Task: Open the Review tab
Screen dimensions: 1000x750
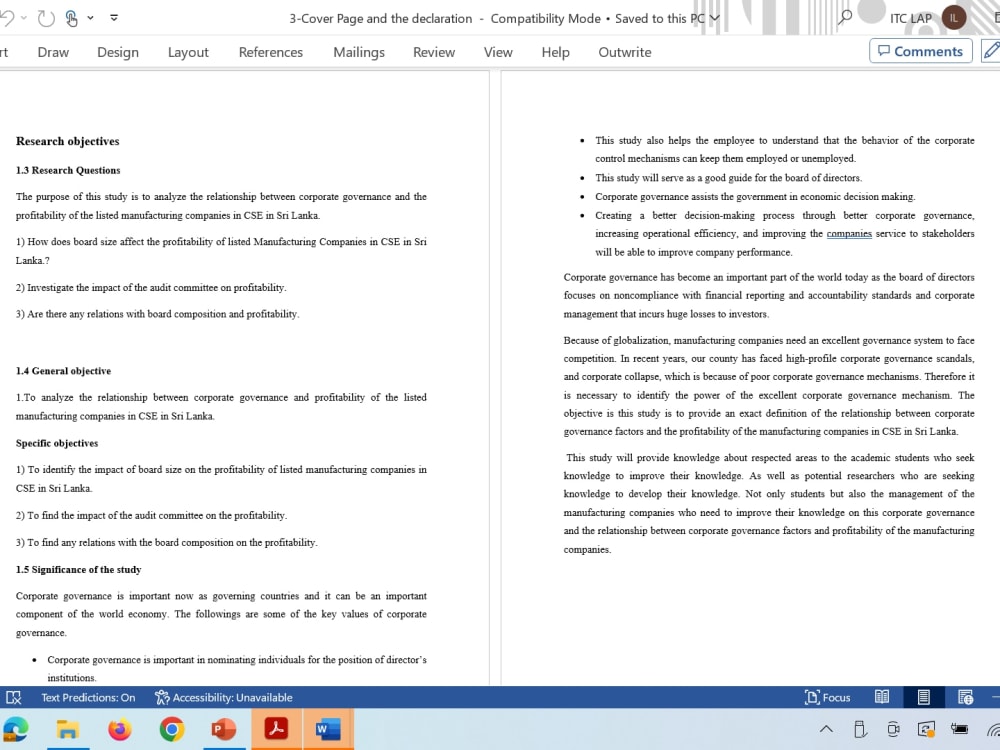Action: click(434, 52)
